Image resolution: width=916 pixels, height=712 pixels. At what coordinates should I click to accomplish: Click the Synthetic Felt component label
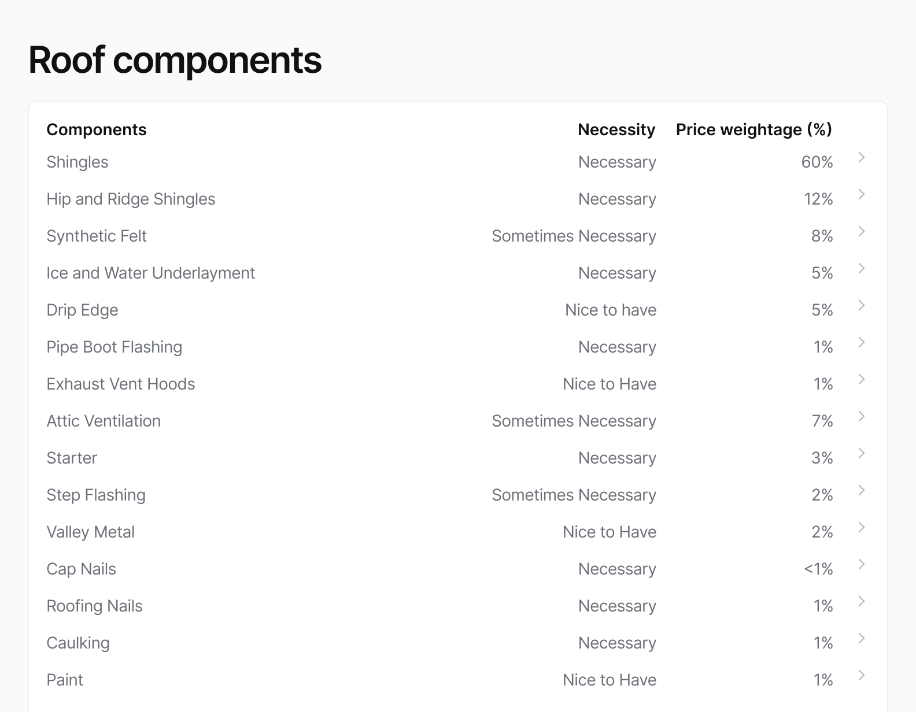(96, 236)
